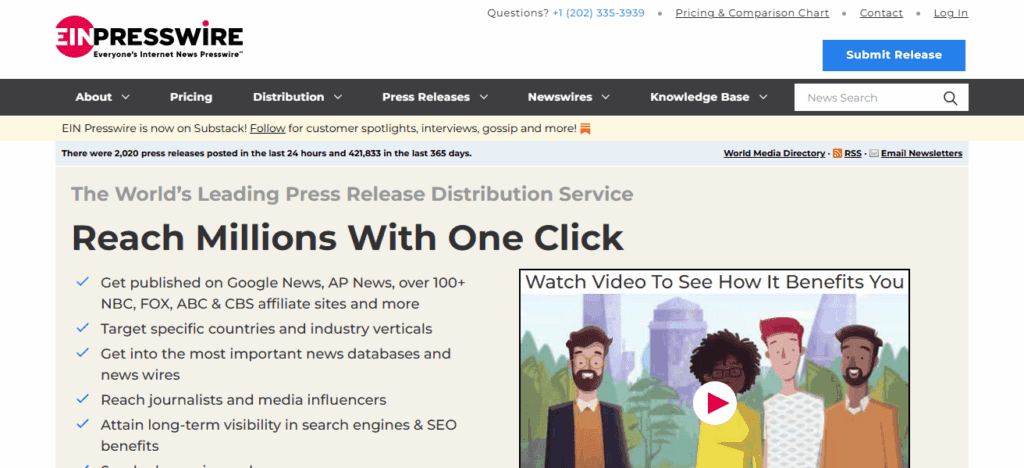The image size is (1024, 468).
Task: Expand the Distribution menu chevron
Action: pos(338,97)
